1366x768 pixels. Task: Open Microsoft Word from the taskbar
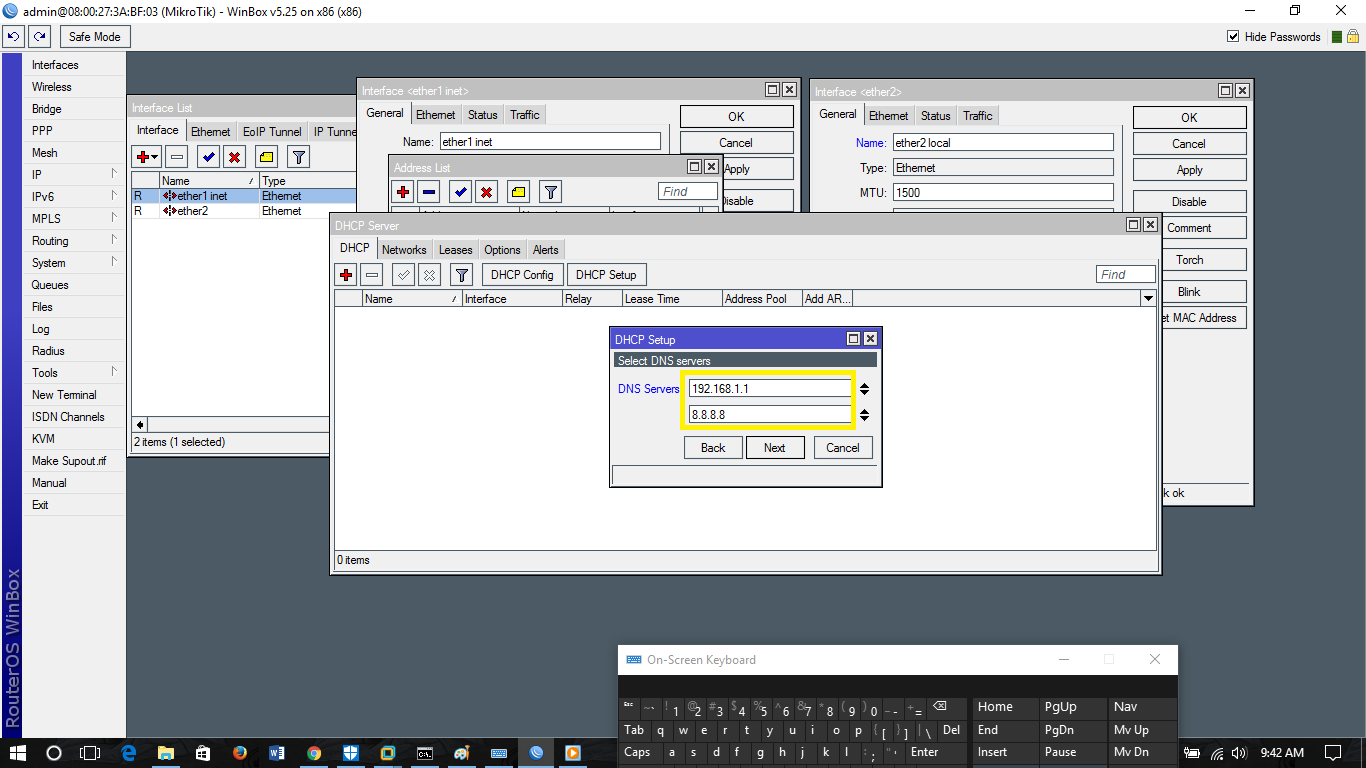(x=277, y=753)
